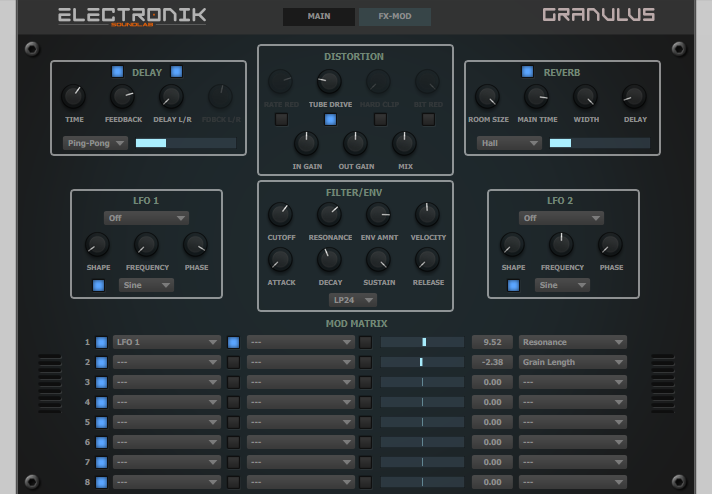The image size is (712, 494).
Task: Toggle the LFO 1 blue button beside Sine
Action: click(99, 285)
